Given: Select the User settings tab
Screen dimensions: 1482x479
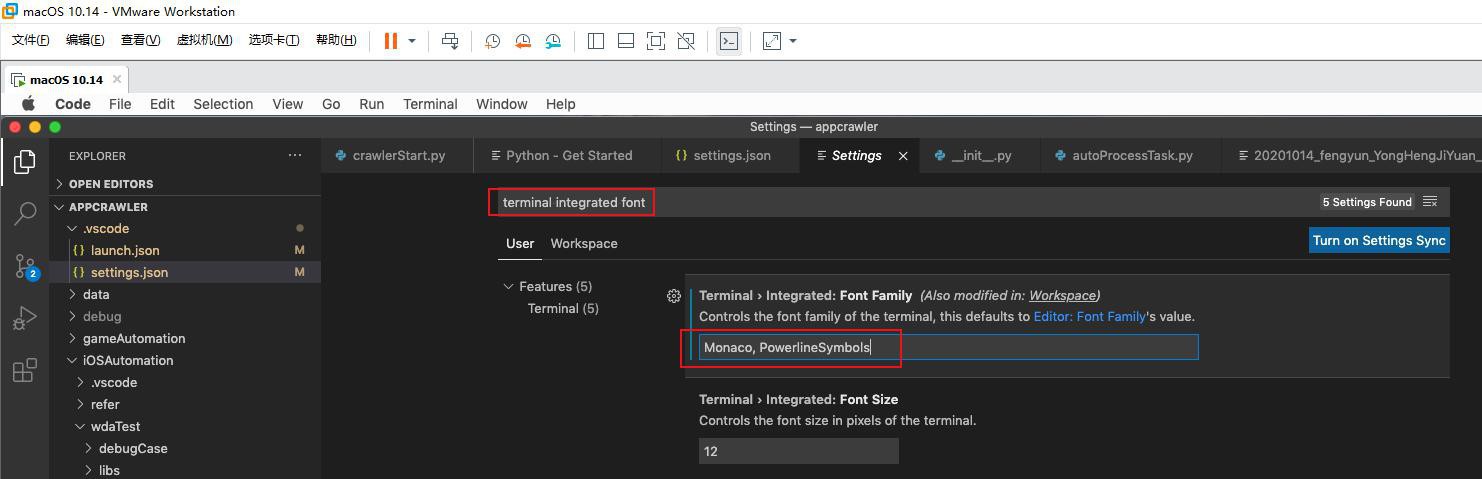Looking at the screenshot, I should (520, 244).
